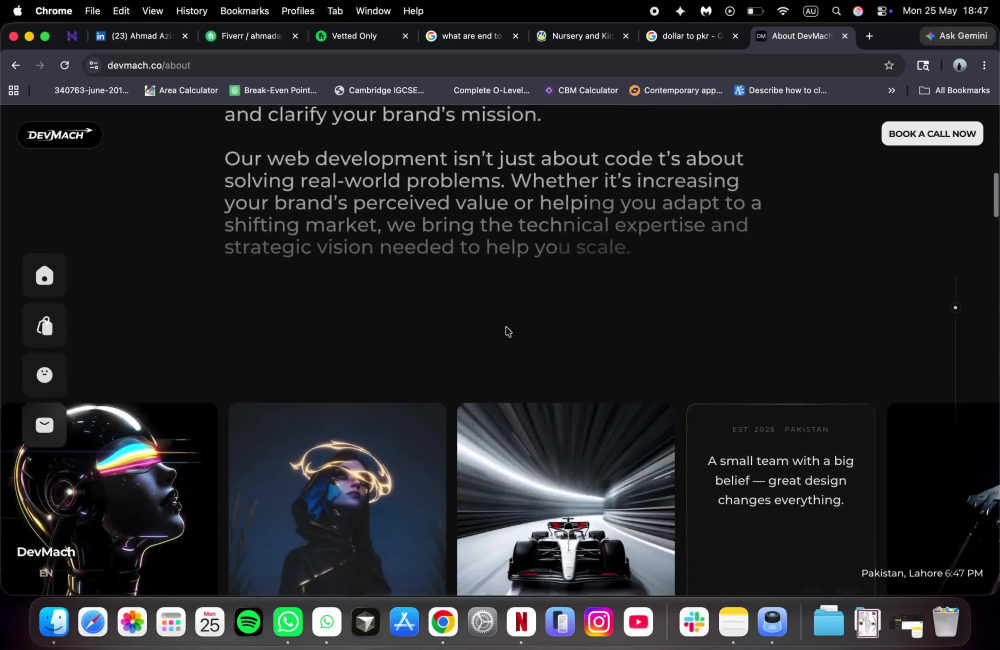Open the CBM Calculator bookmark

pyautogui.click(x=581, y=91)
